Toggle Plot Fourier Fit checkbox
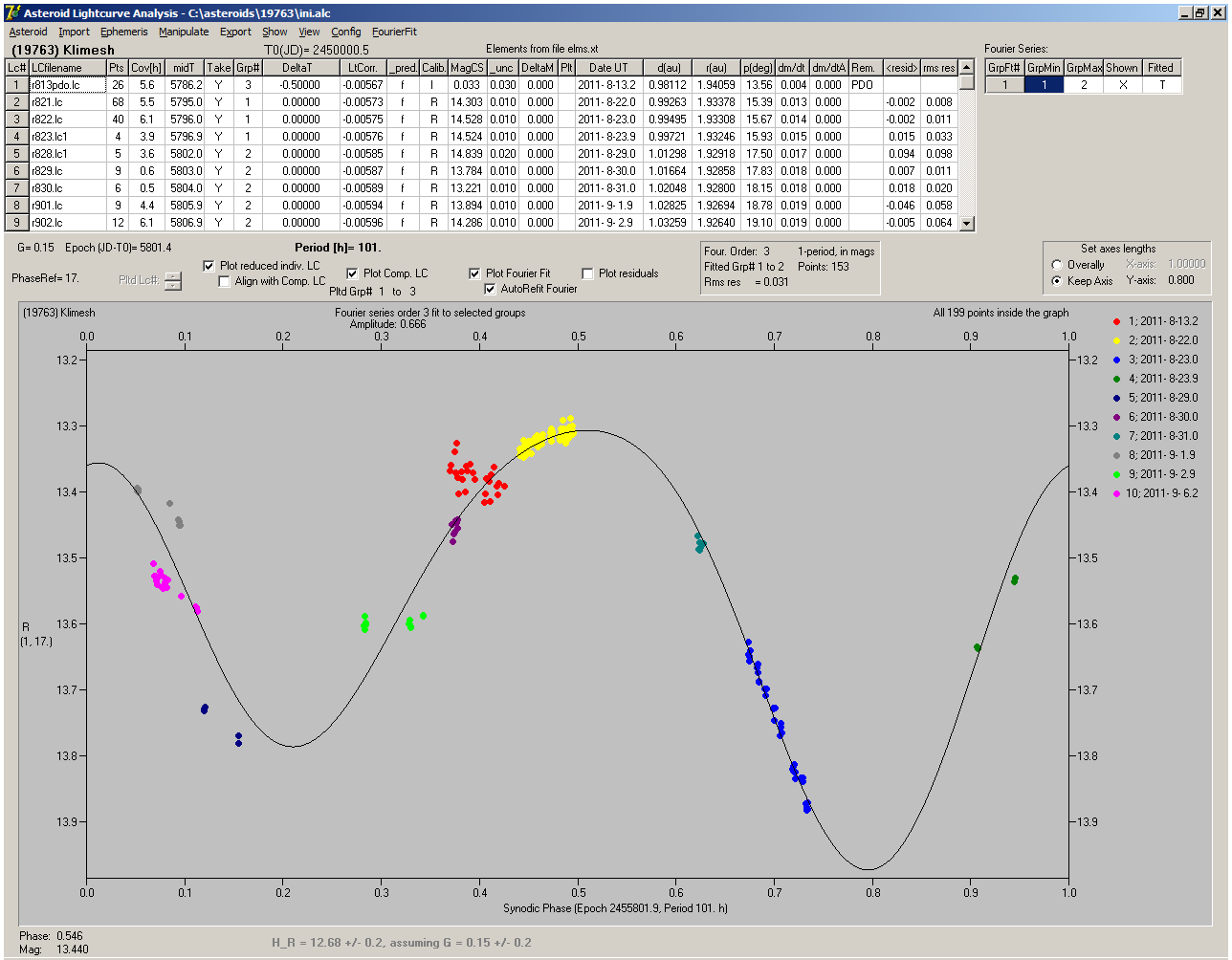Image resolution: width=1232 pixels, height=960 pixels. (474, 273)
